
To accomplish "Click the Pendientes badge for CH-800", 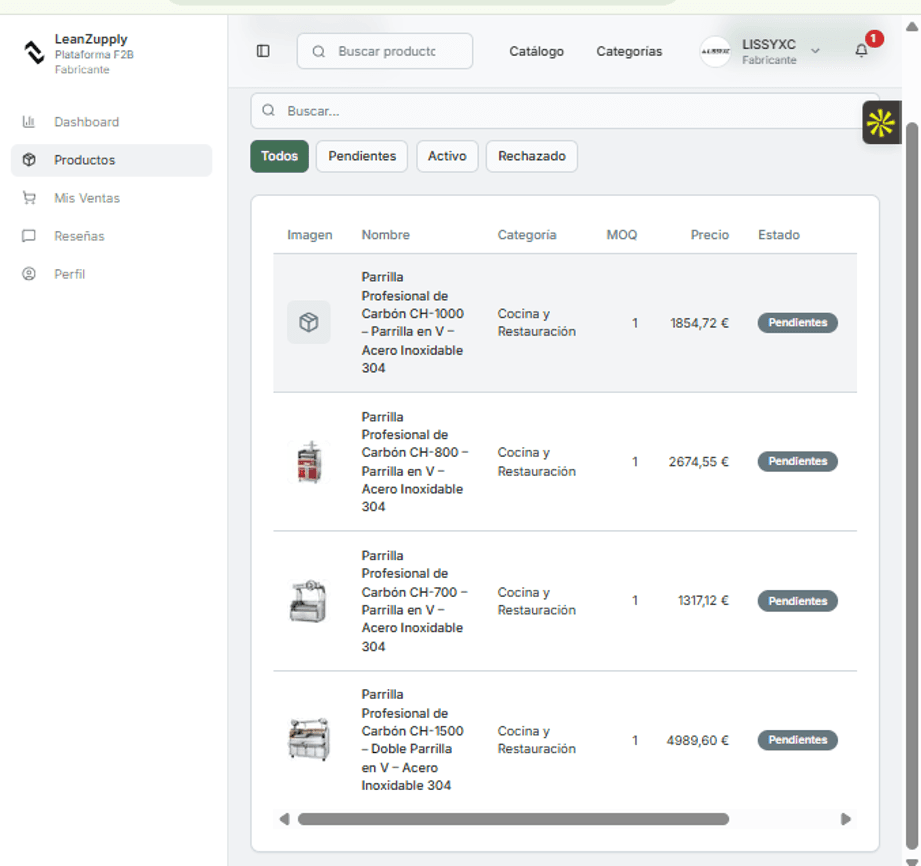I will pos(798,462).
